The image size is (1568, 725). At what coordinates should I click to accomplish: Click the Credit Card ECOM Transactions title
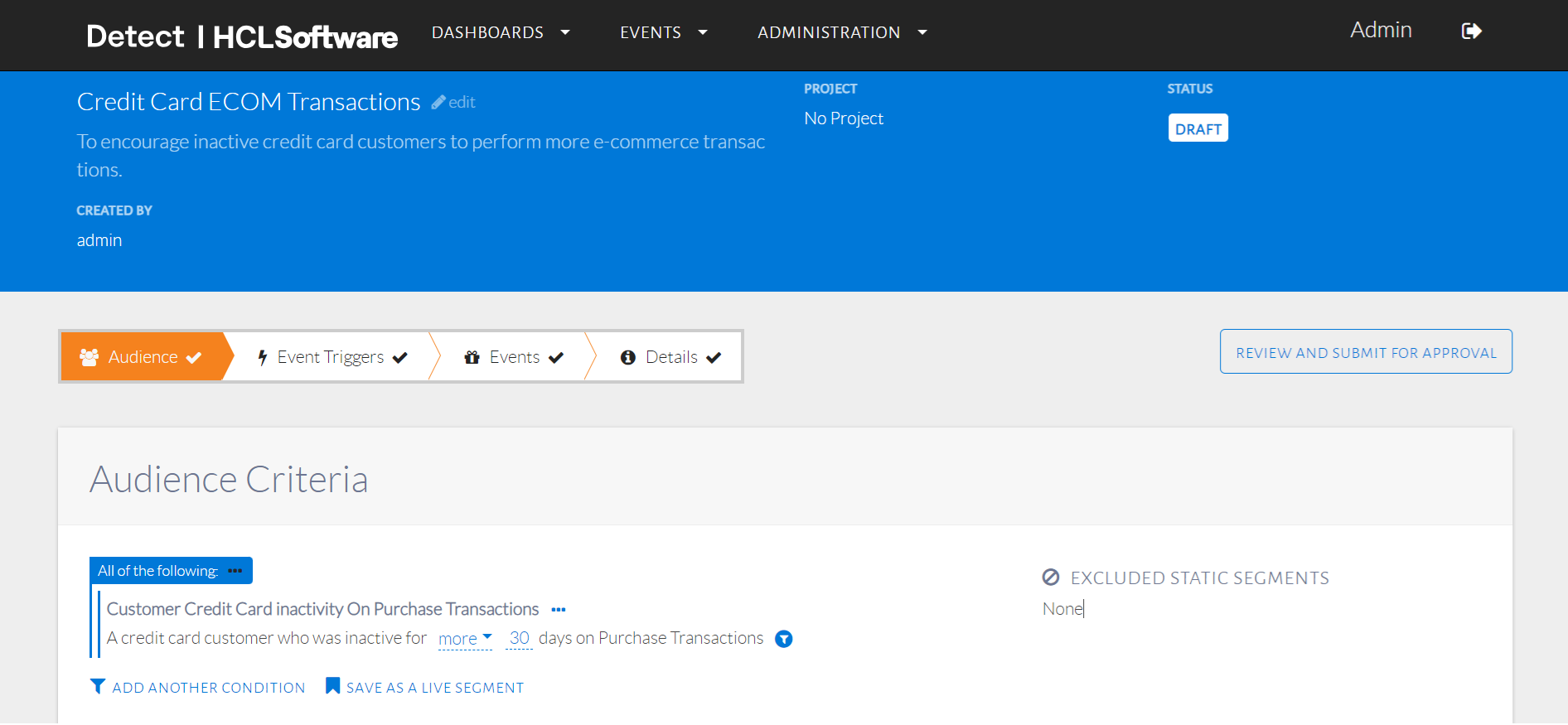(249, 102)
